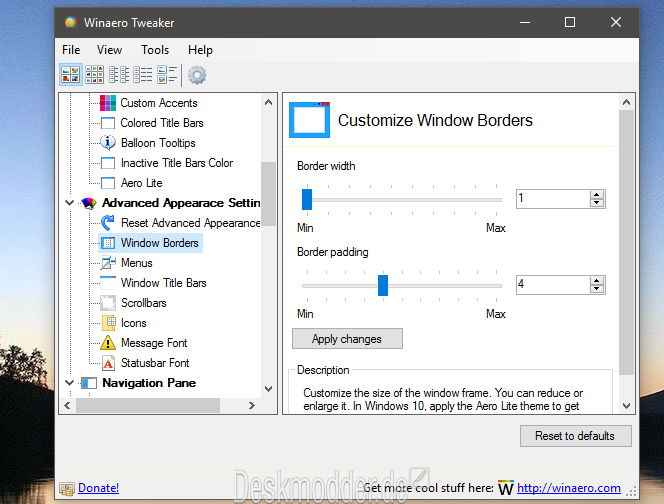Decrease Border padding spinner down arrow

(x=597, y=288)
